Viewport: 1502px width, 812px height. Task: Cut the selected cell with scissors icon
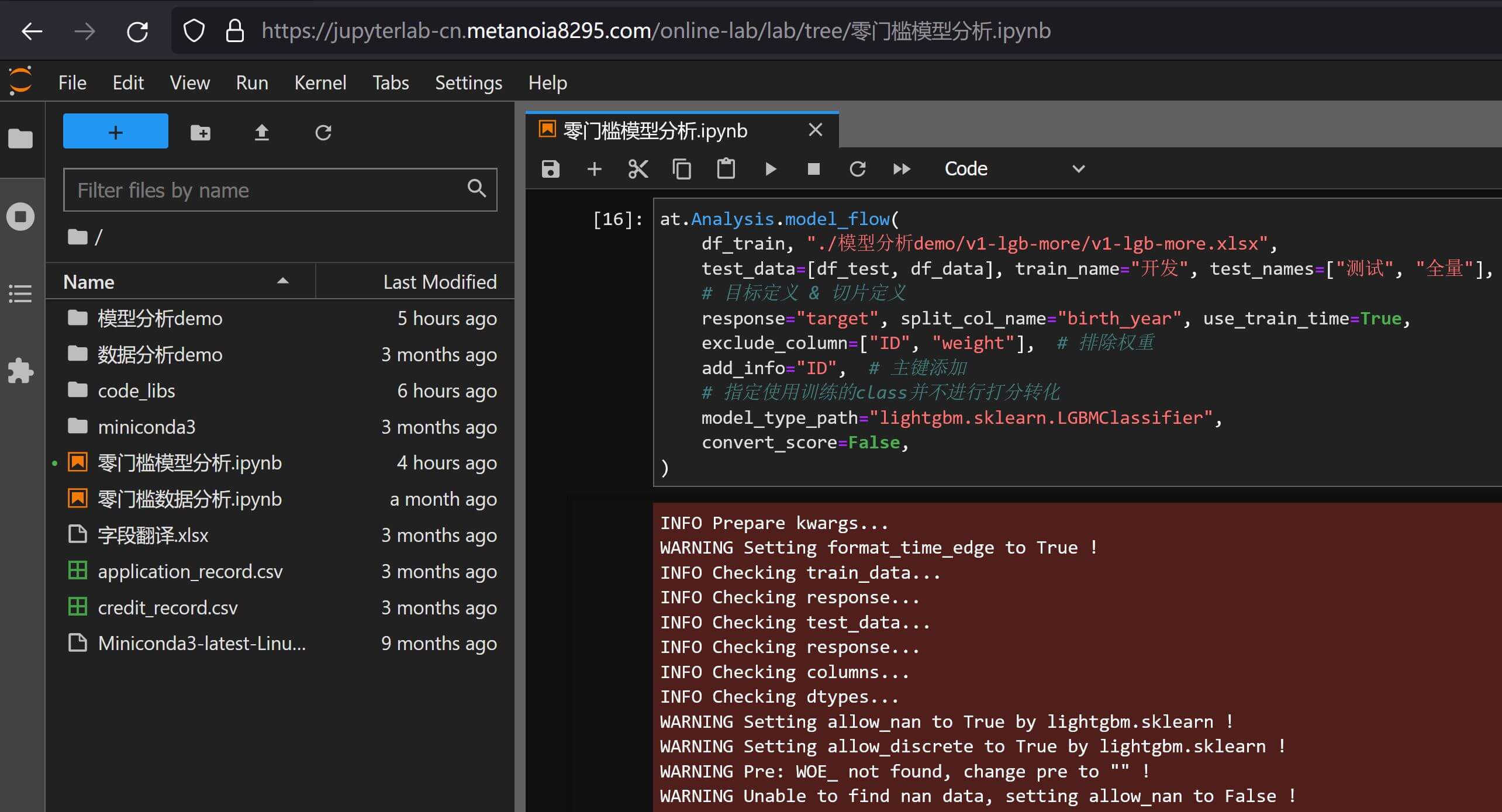638,169
